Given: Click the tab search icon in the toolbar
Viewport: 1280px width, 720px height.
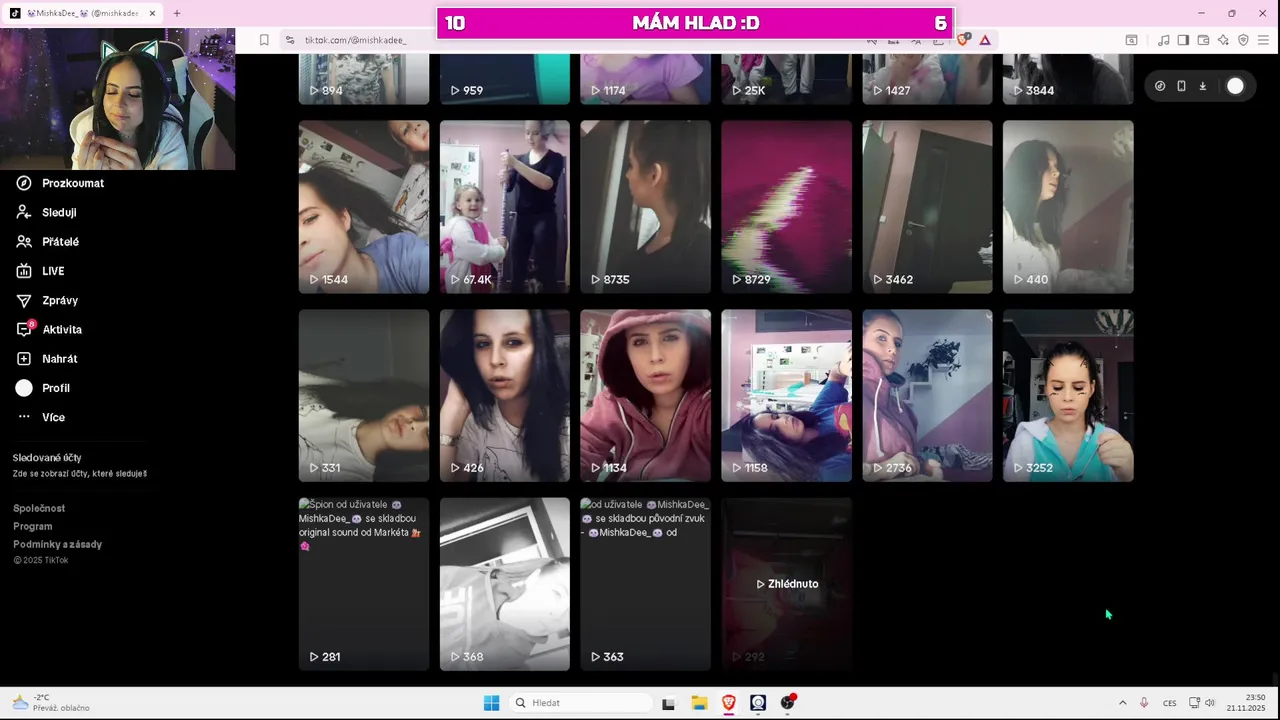Looking at the screenshot, I should pyautogui.click(x=1131, y=40).
